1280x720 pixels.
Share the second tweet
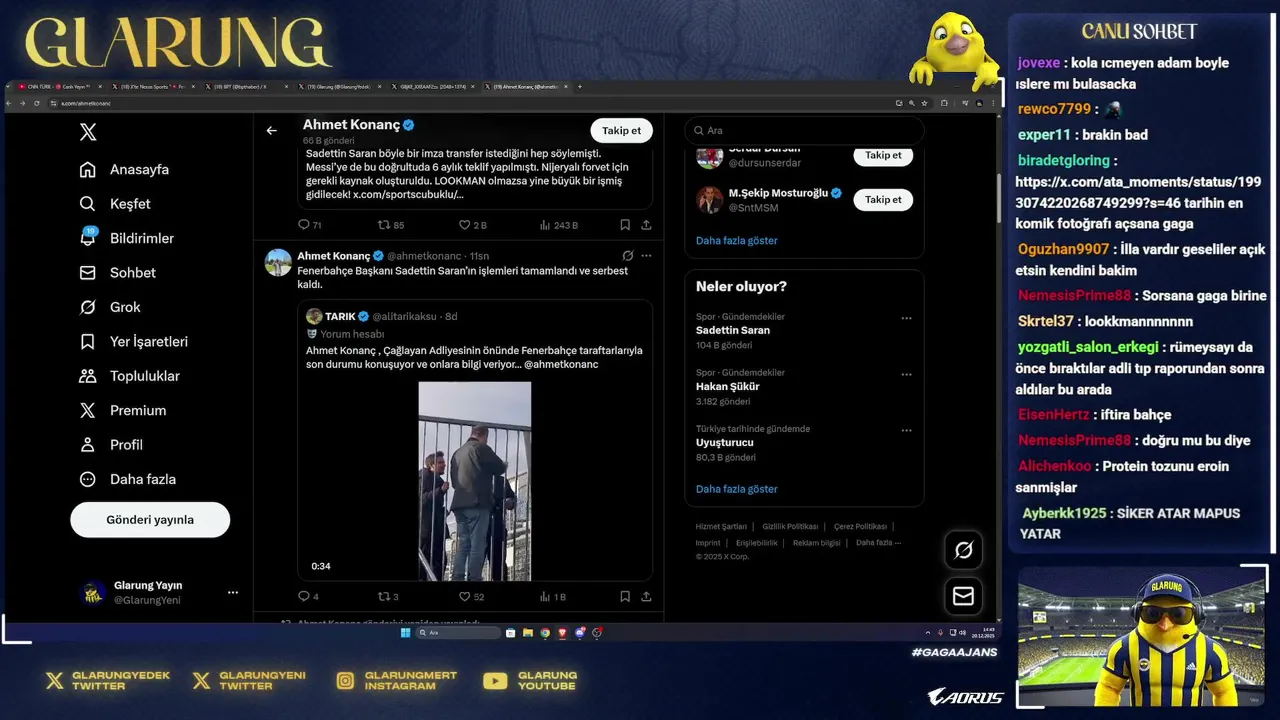tap(646, 597)
